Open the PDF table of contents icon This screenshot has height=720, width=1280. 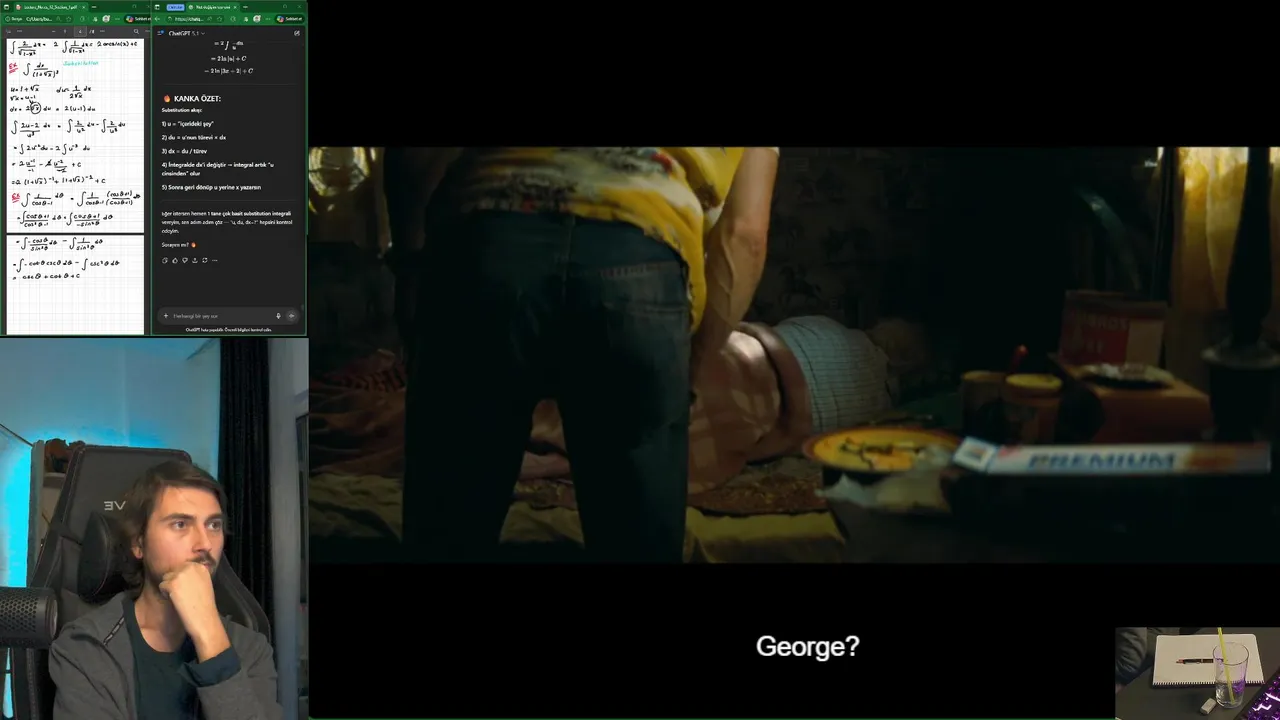click(9, 31)
